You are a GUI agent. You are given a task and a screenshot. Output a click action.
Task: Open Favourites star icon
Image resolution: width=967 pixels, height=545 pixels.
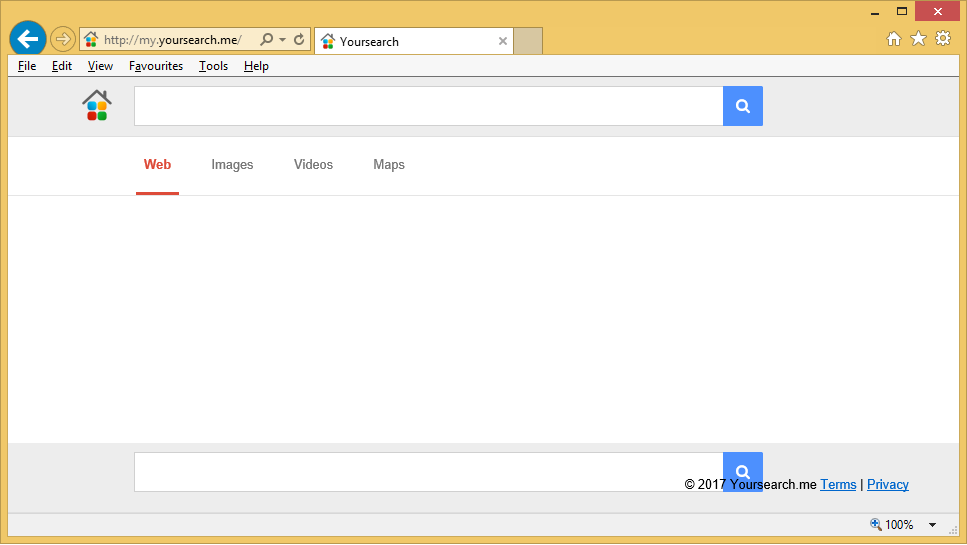point(918,39)
